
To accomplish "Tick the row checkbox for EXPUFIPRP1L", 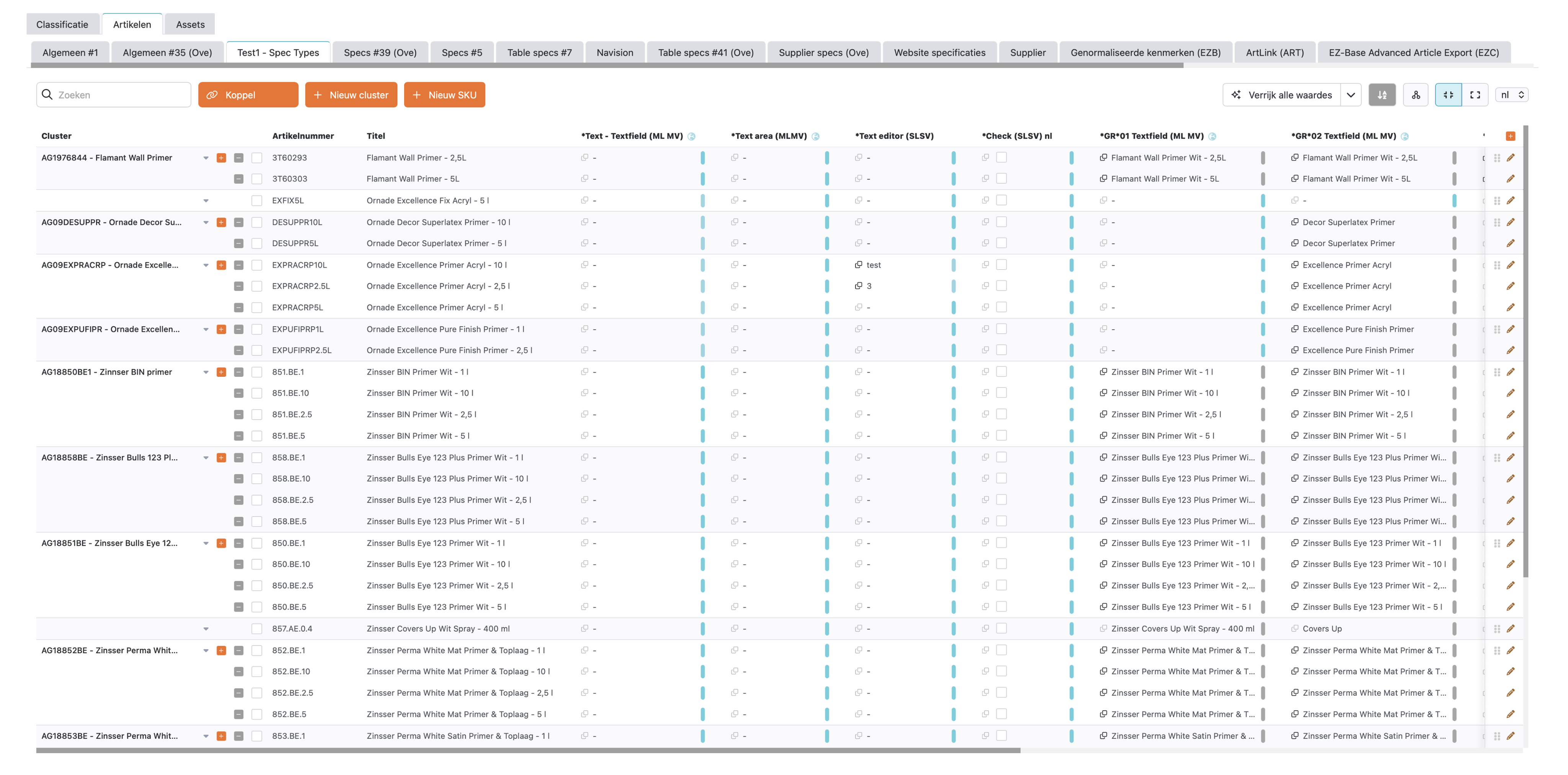I will point(257,329).
